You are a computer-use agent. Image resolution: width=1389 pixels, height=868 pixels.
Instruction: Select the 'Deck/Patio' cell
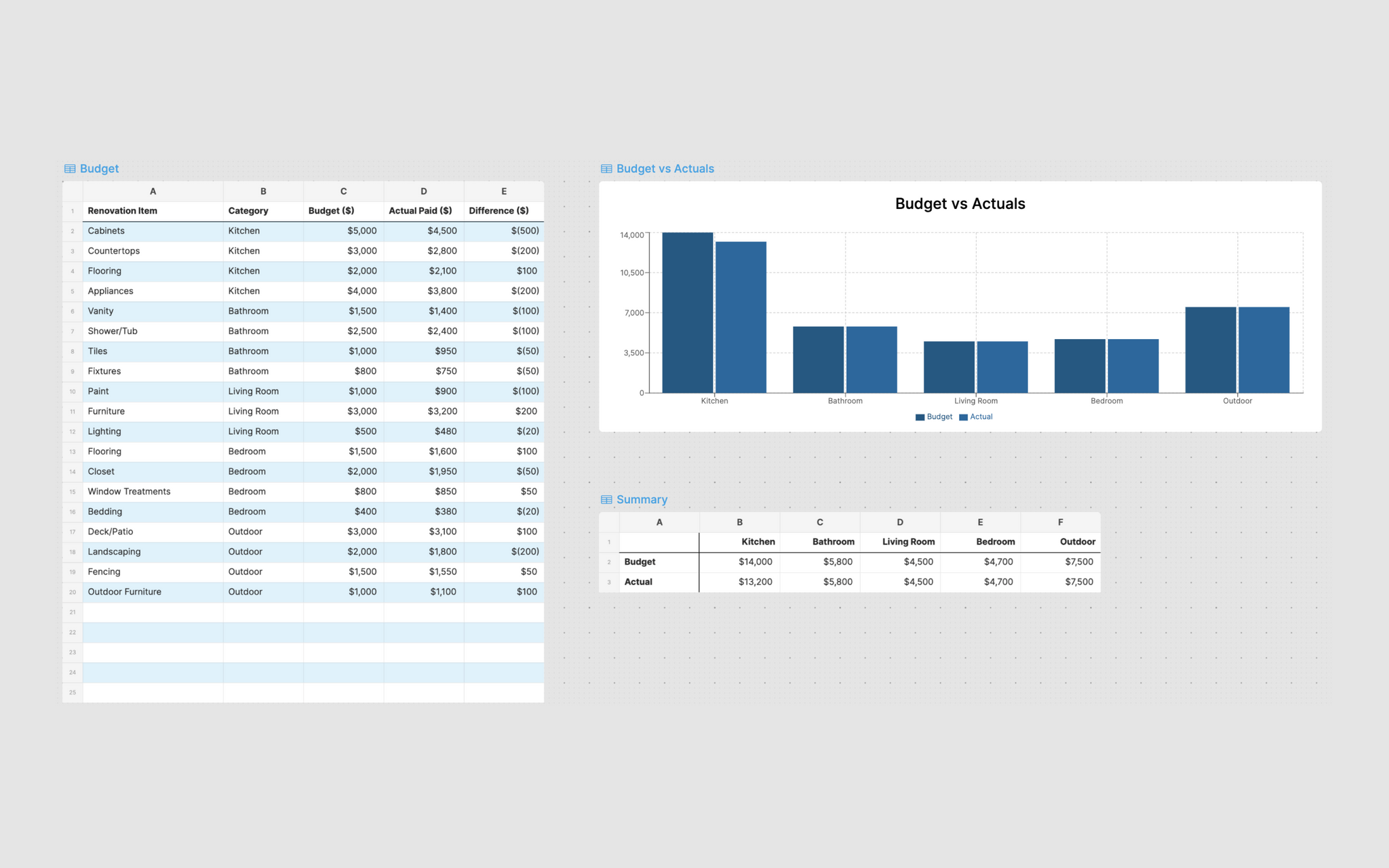tap(153, 532)
